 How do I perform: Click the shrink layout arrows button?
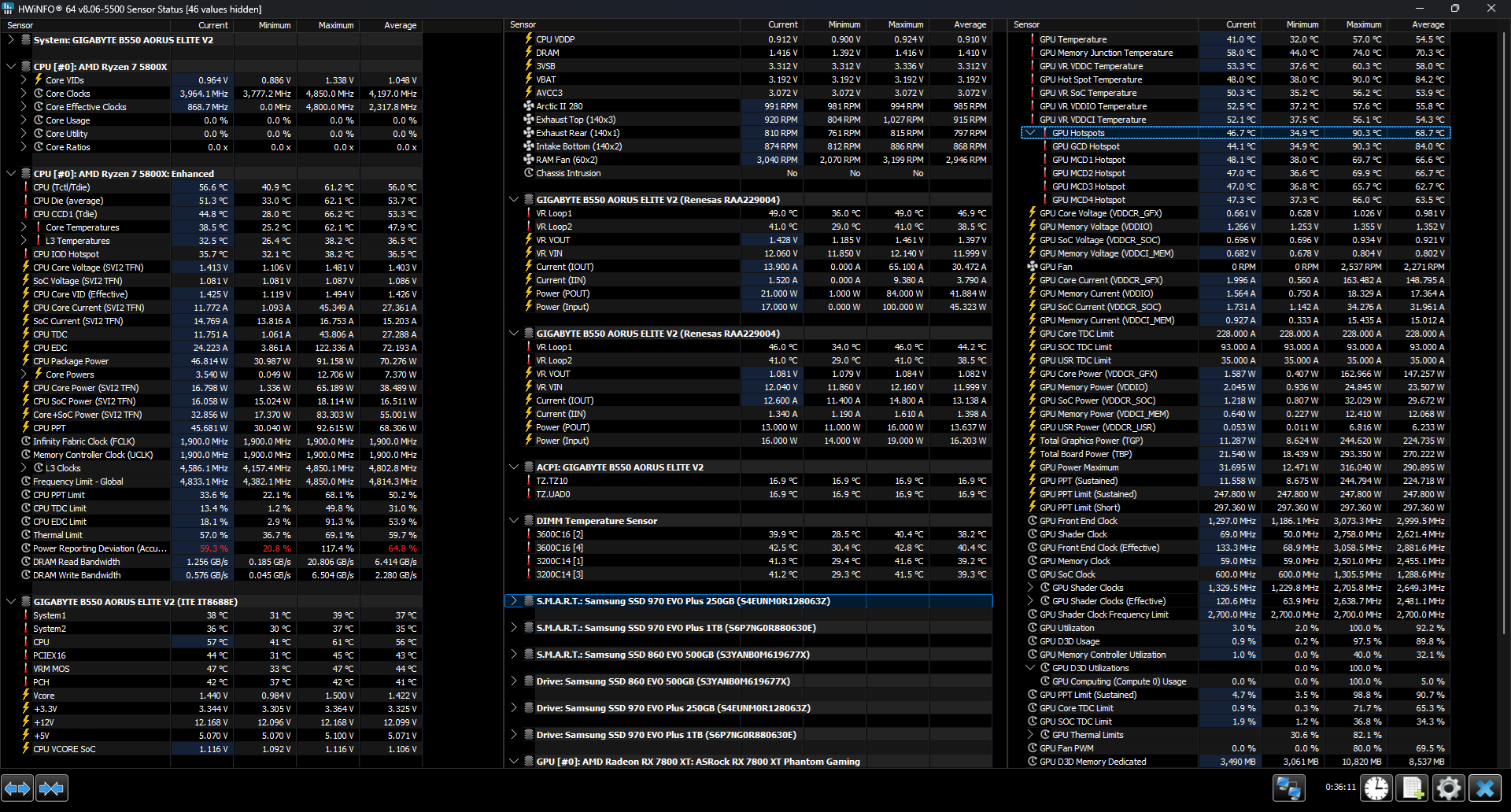51,788
